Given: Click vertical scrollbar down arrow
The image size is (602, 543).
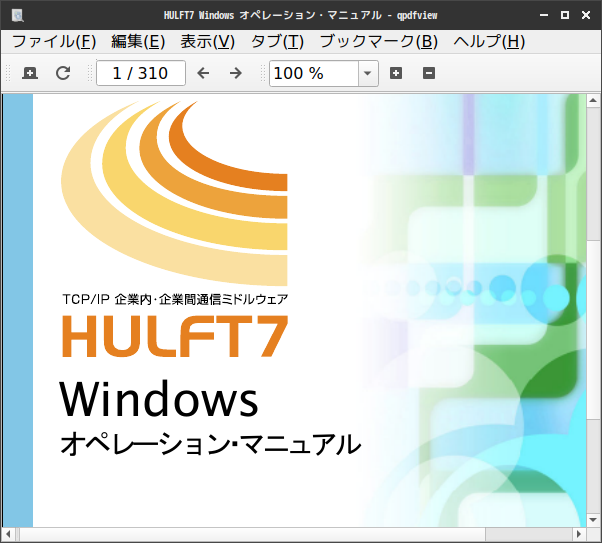Looking at the screenshot, I should 593,520.
